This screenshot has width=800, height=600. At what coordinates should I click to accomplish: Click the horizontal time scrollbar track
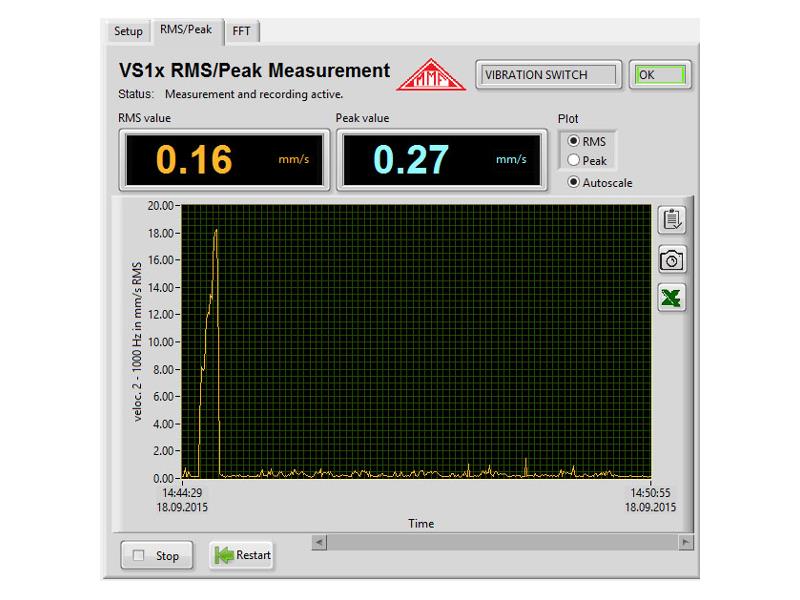point(503,542)
